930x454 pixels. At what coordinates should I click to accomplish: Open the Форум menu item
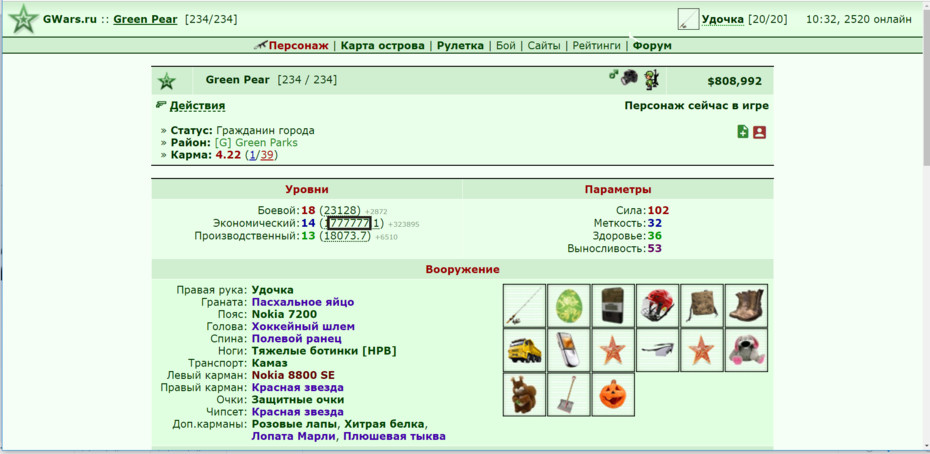pyautogui.click(x=652, y=46)
